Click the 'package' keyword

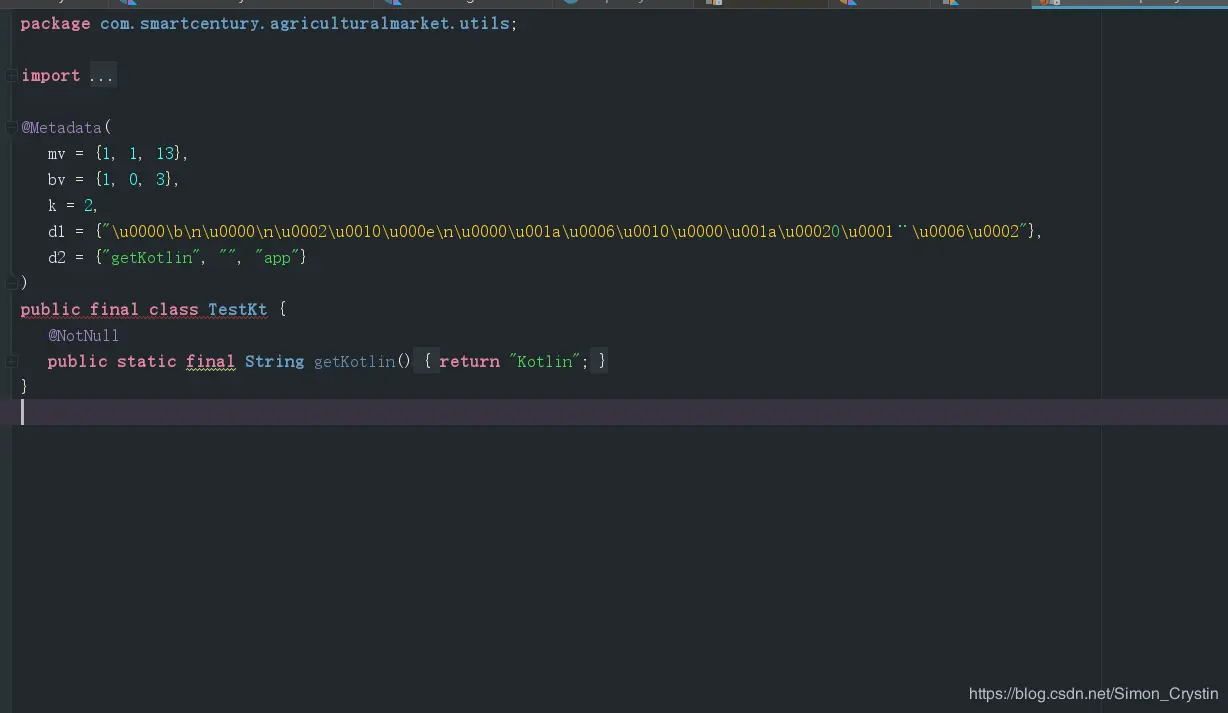[x=55, y=24]
